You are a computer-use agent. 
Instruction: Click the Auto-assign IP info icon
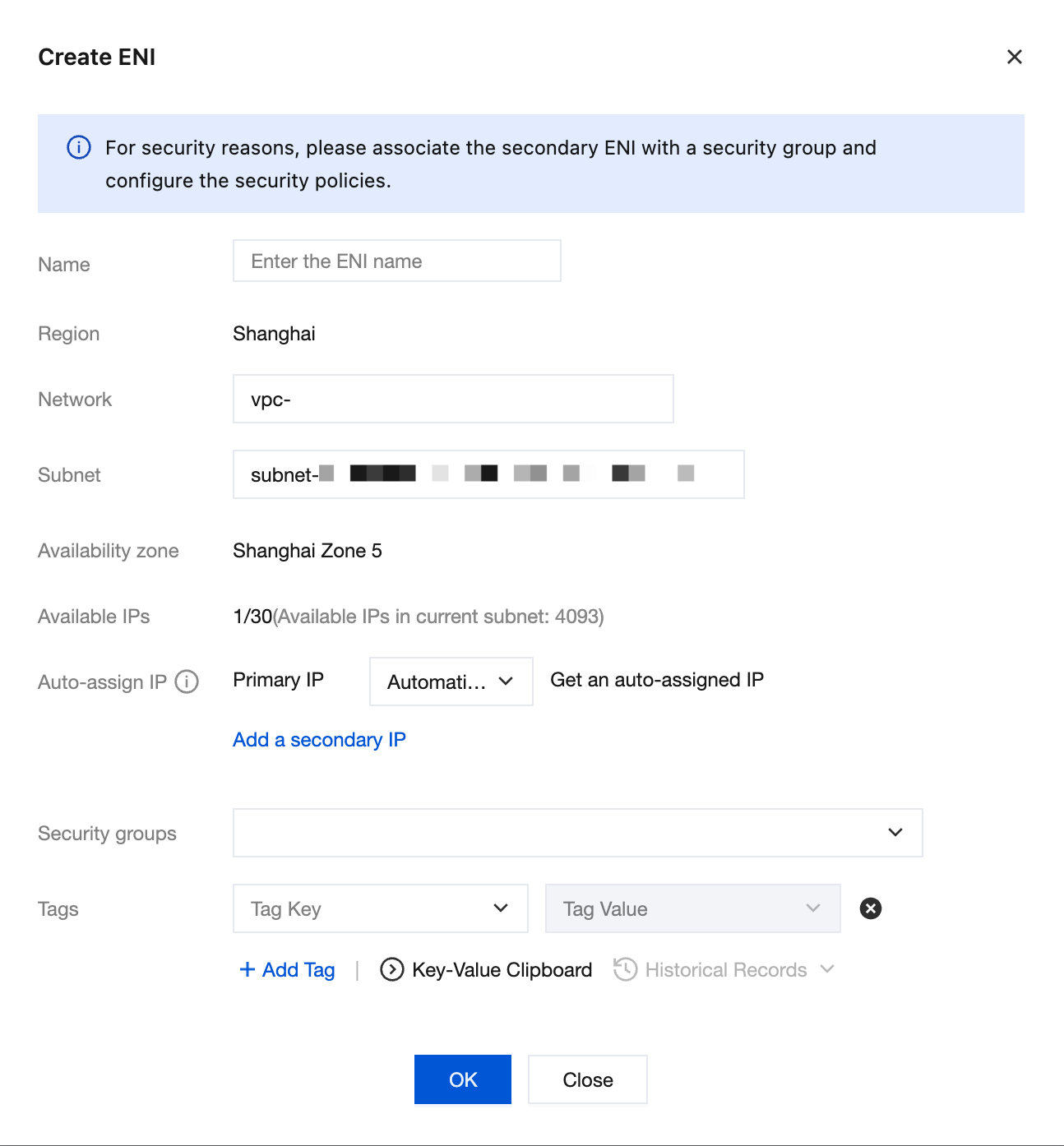pyautogui.click(x=187, y=682)
